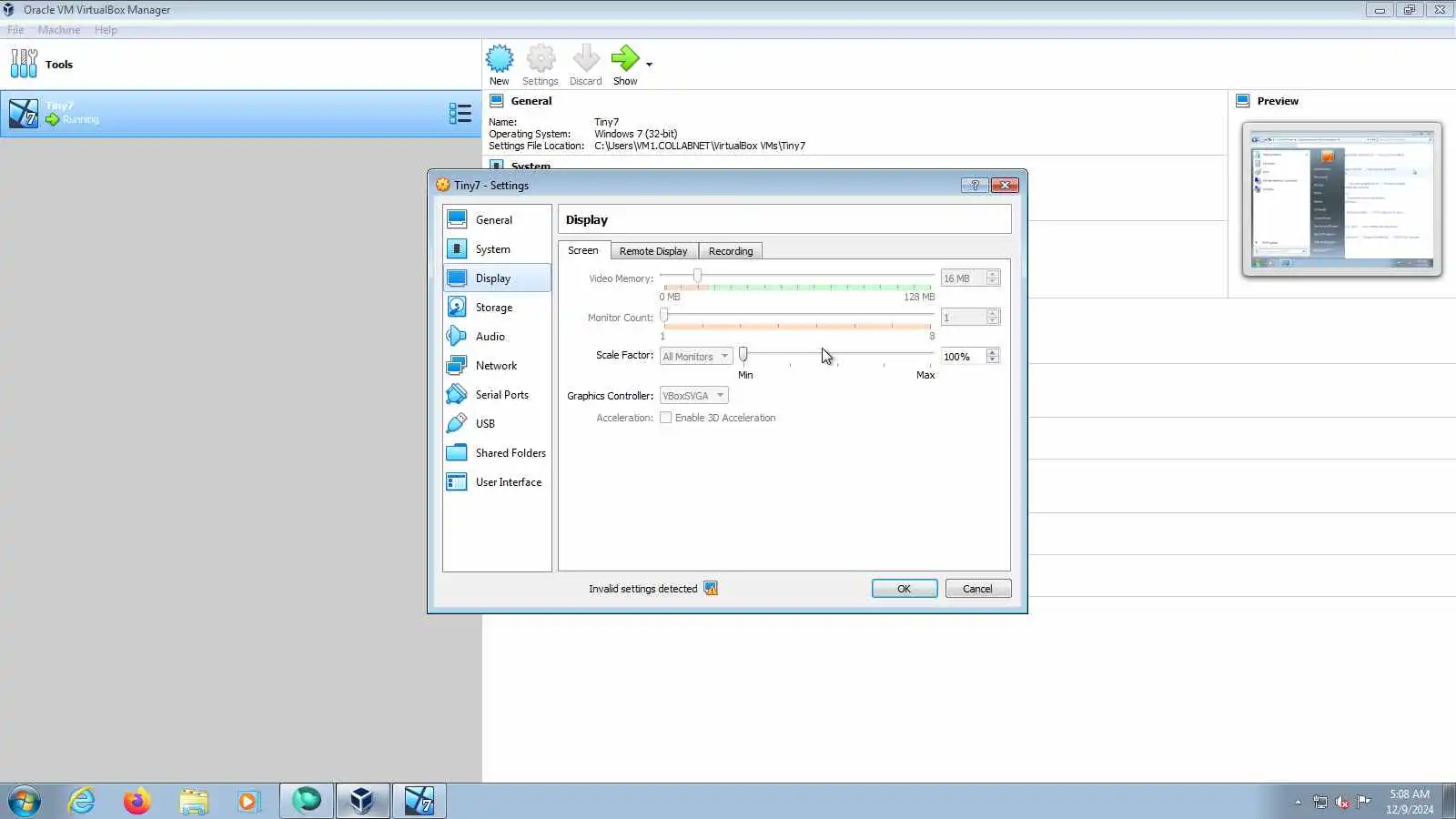
Task: Switch to the Remote Display tab
Action: click(653, 251)
